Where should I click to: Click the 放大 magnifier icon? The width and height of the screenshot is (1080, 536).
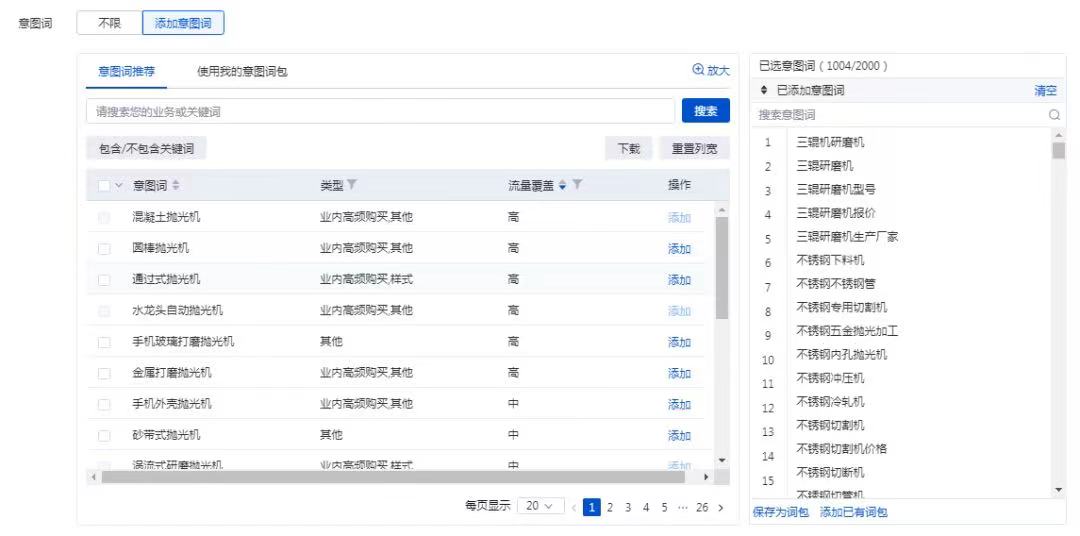pos(698,70)
